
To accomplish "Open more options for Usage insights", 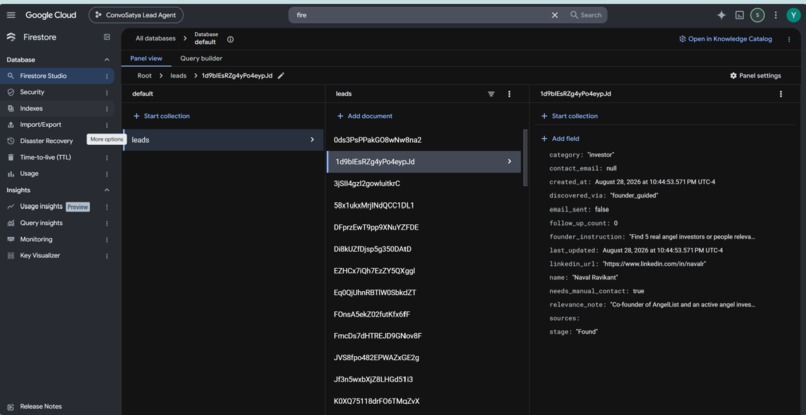I will click(x=107, y=207).
